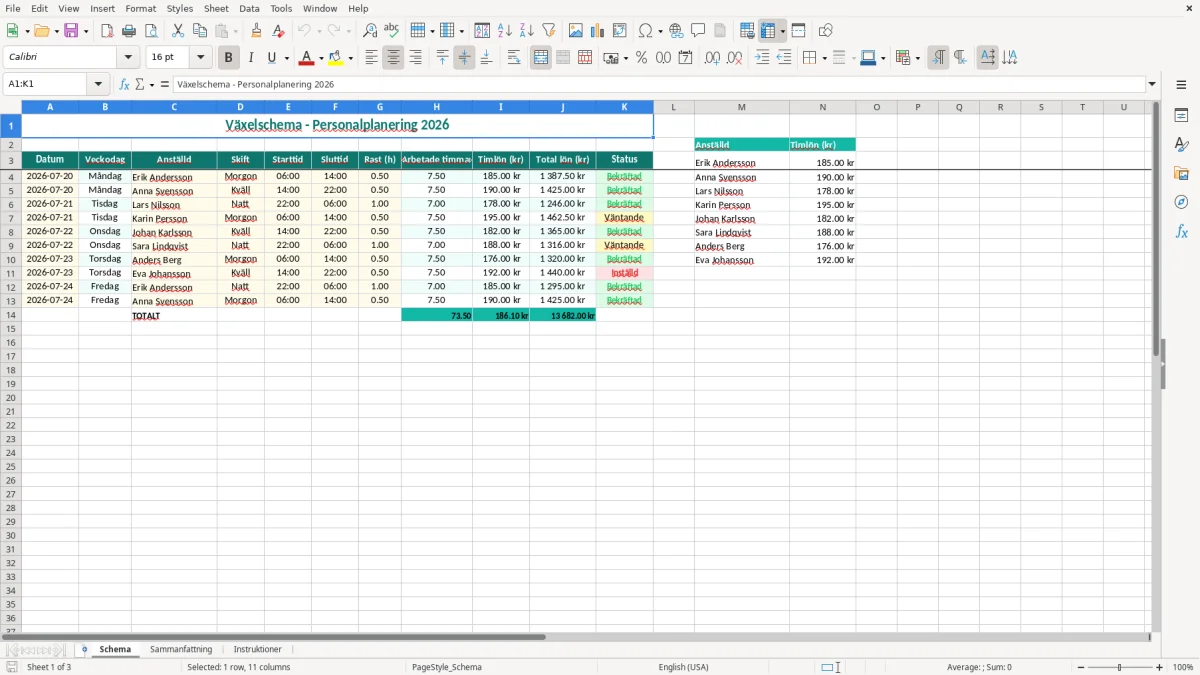The width and height of the screenshot is (1200, 675).
Task: Click PageStyle_Schema in status bar
Action: [x=446, y=667]
